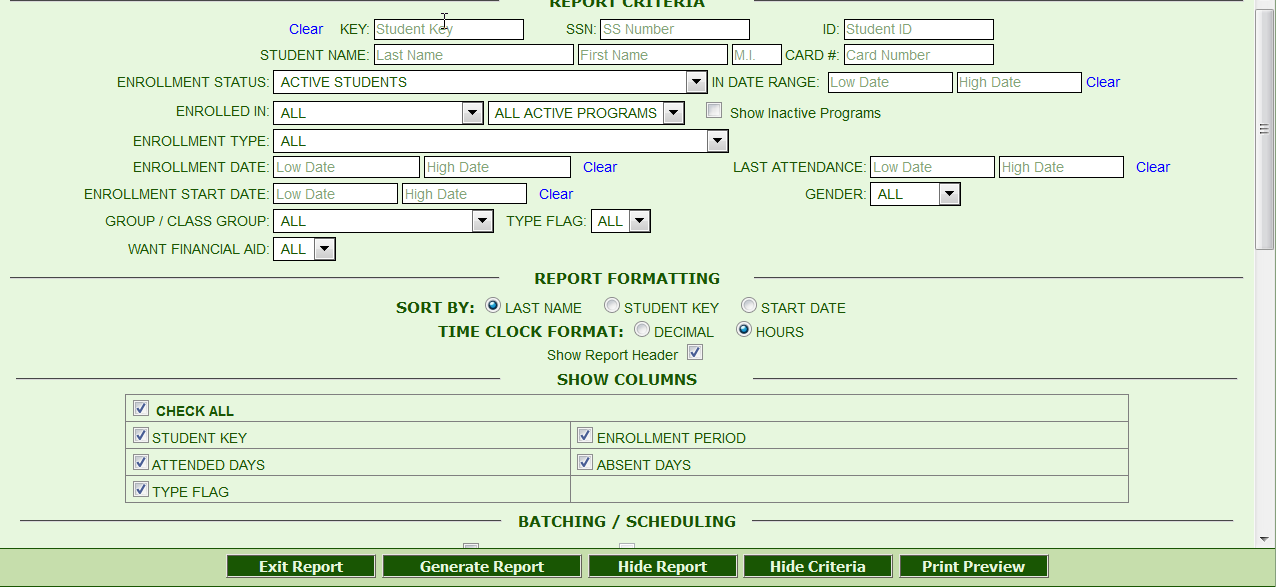
Task: Open the Enrollment Type dropdown
Action: click(501, 141)
